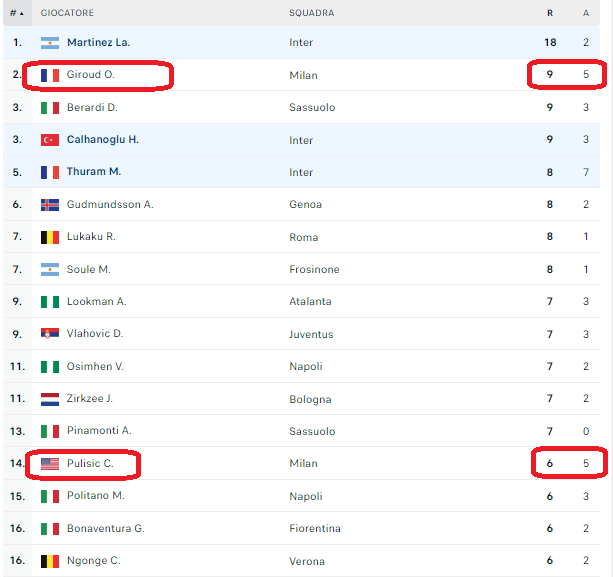Click the Serbian flag beside Vlahovic D.
Screen dimensions: 613x577
pyautogui.click(x=50, y=333)
